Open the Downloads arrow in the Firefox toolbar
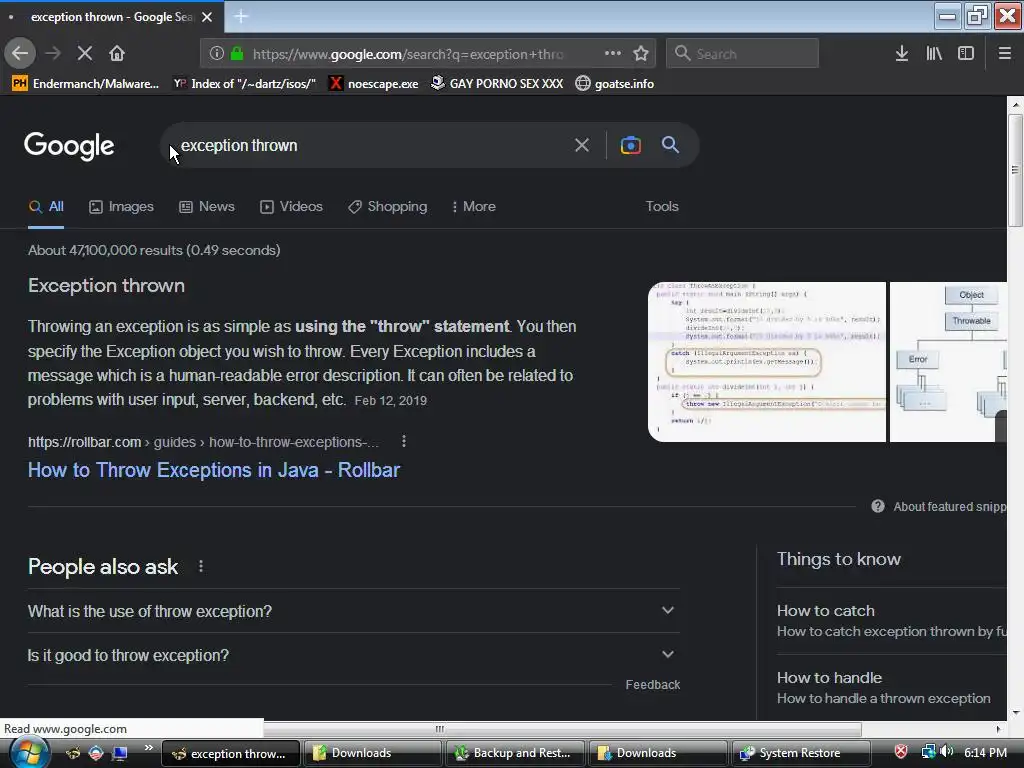This screenshot has width=1024, height=768. [x=902, y=54]
